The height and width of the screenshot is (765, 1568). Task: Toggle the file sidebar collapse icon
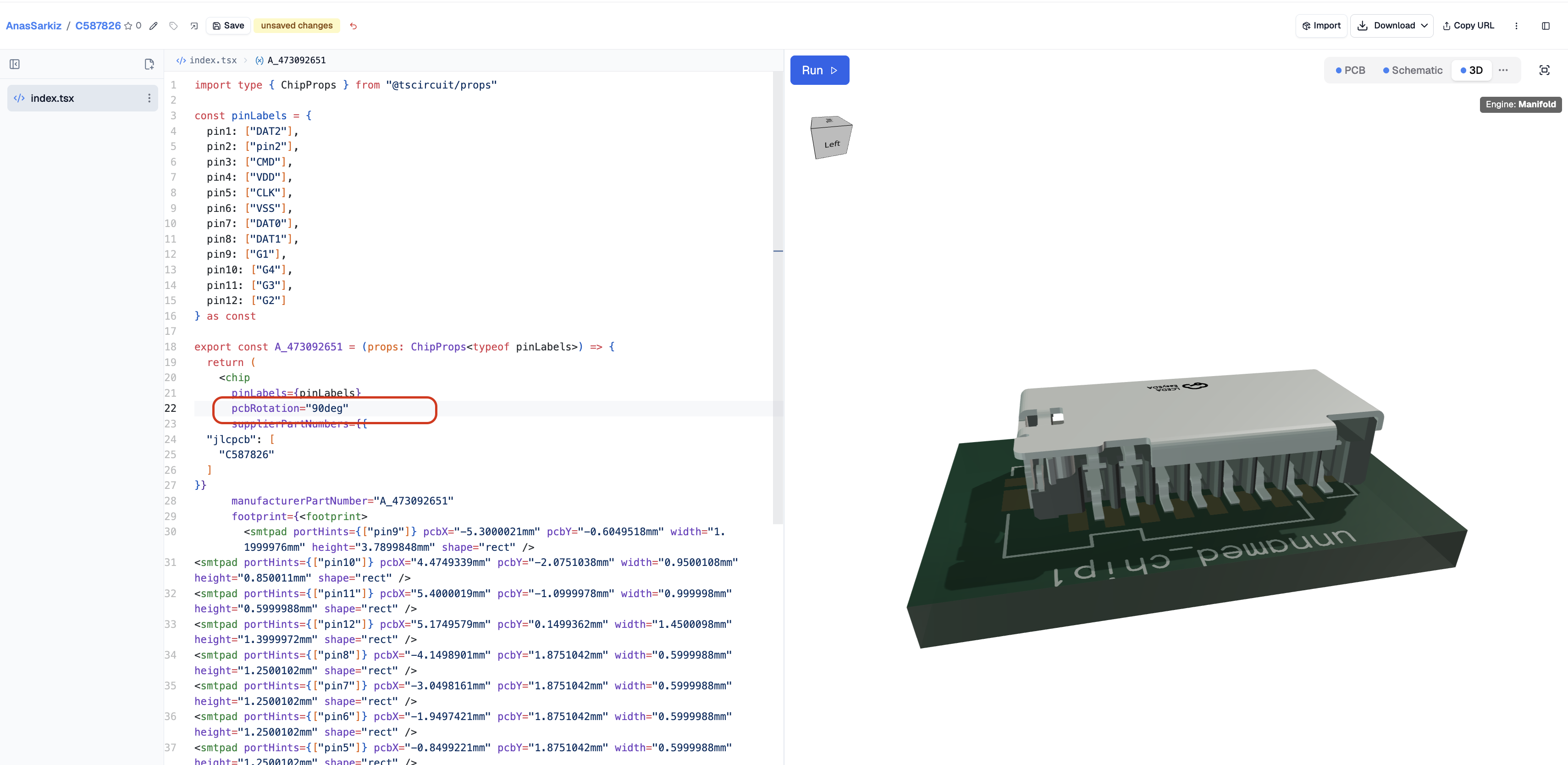tap(15, 64)
